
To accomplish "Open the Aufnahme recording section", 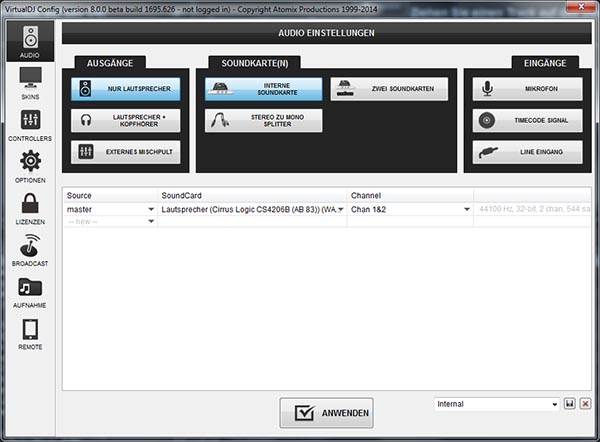I will [30, 292].
